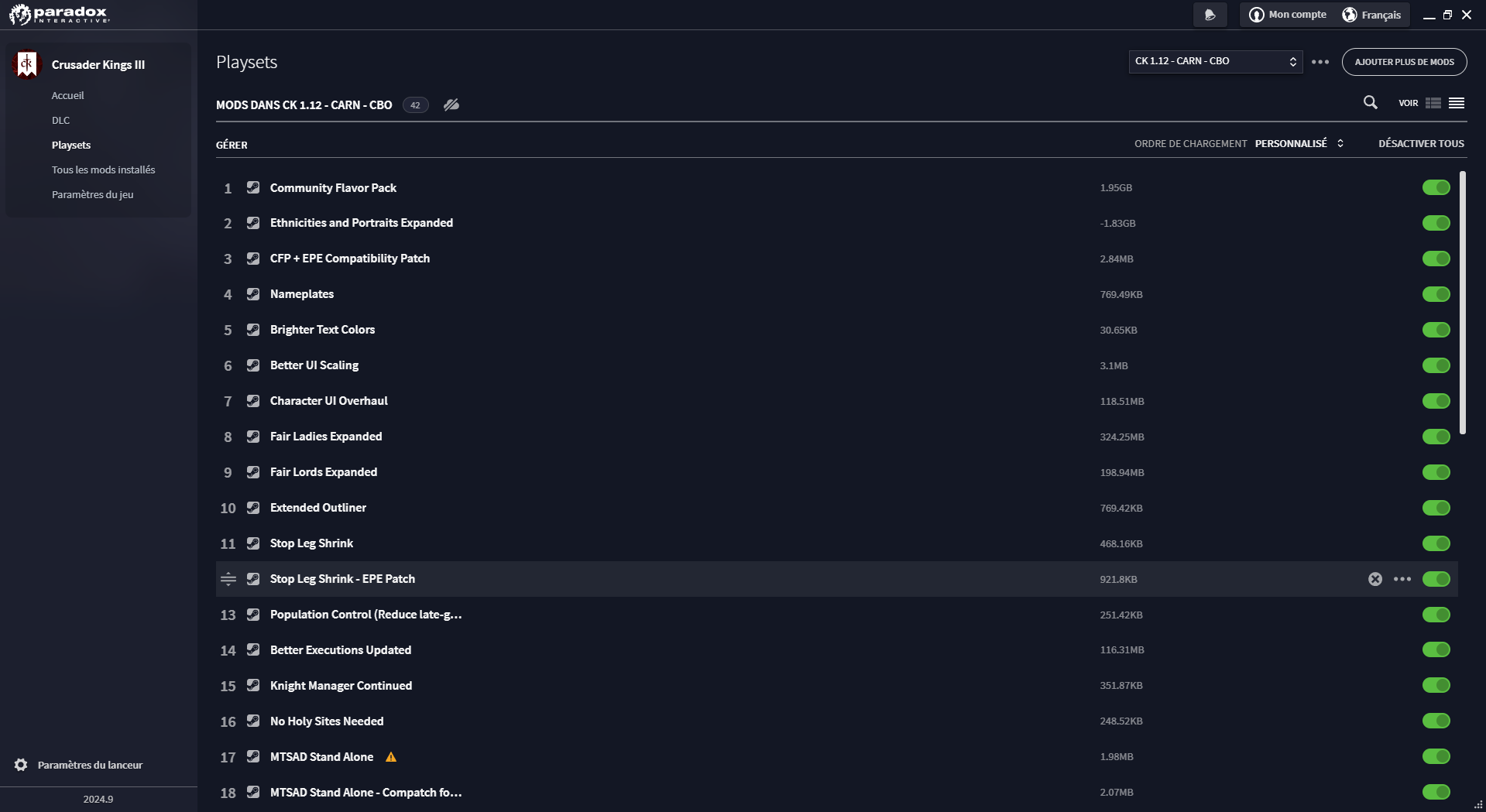Click the Paradox Interactive logo
The image size is (1486, 812).
point(60,14)
